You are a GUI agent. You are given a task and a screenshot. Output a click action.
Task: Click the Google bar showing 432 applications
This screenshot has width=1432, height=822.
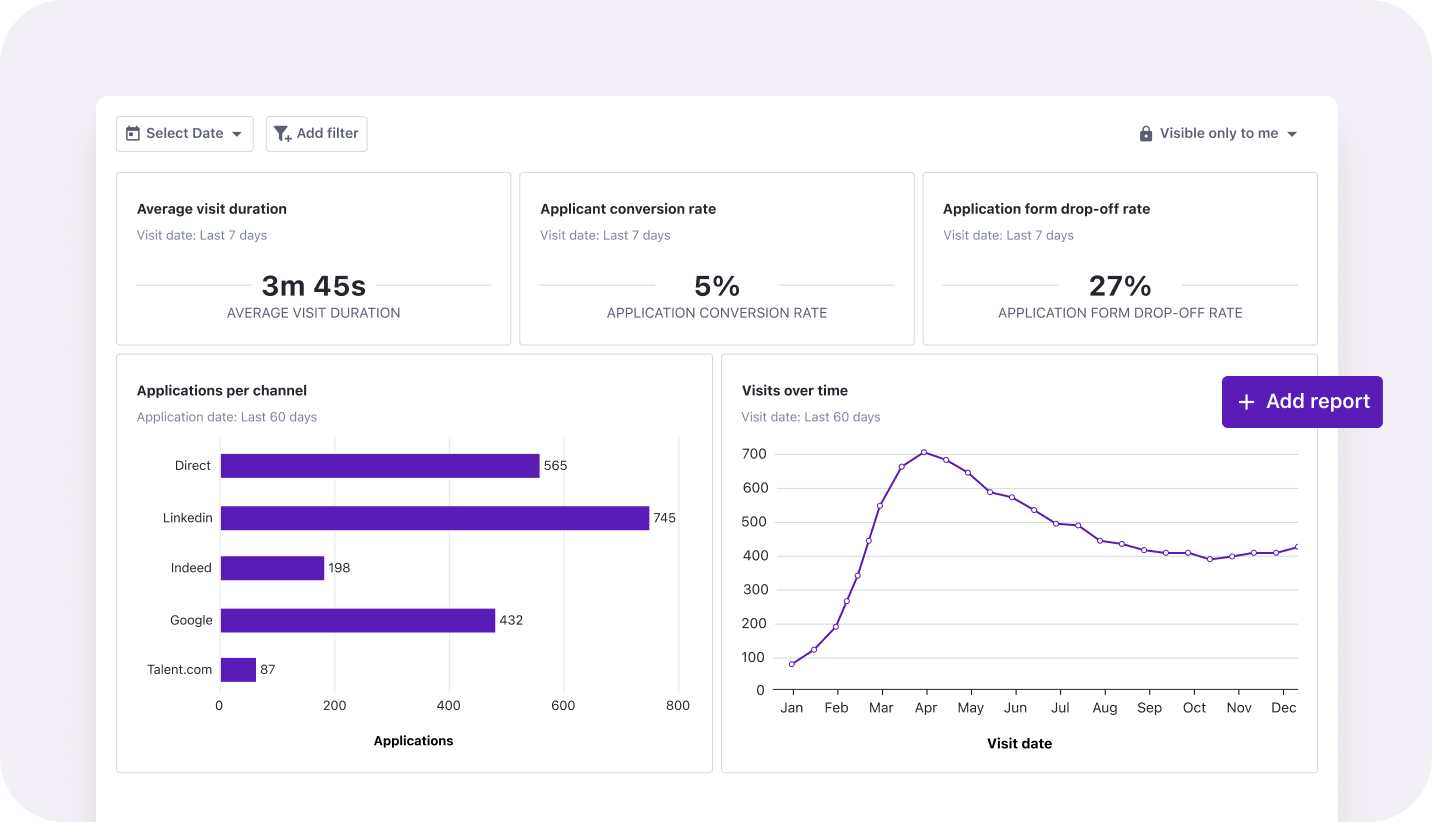coord(355,620)
